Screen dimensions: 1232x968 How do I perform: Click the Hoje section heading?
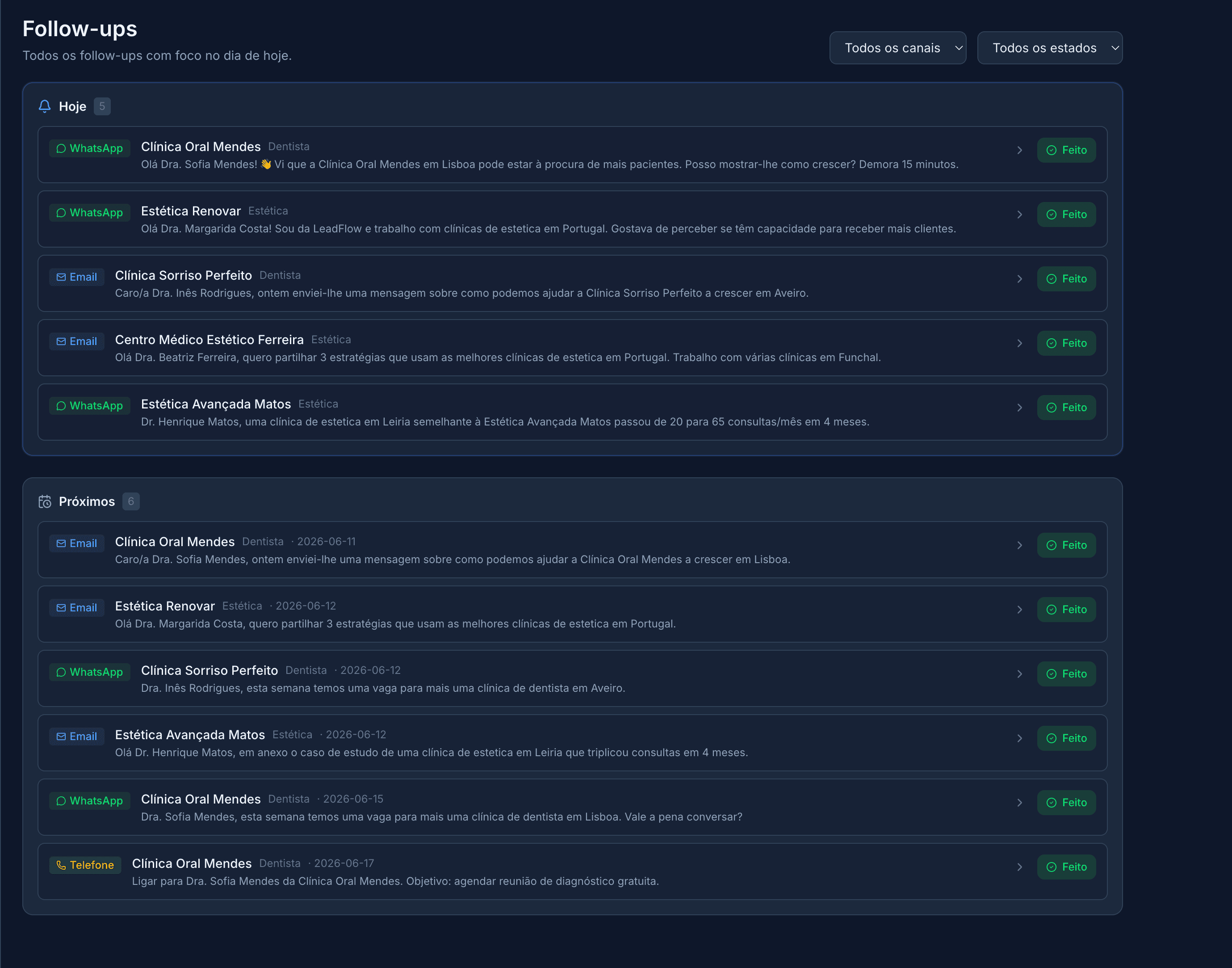tap(72, 106)
